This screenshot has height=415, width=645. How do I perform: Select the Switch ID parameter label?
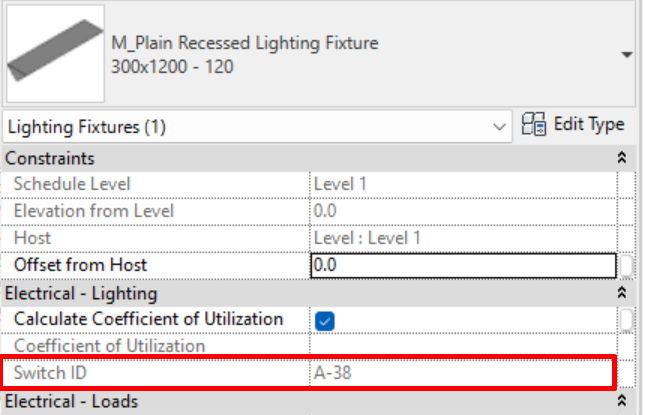[50, 373]
